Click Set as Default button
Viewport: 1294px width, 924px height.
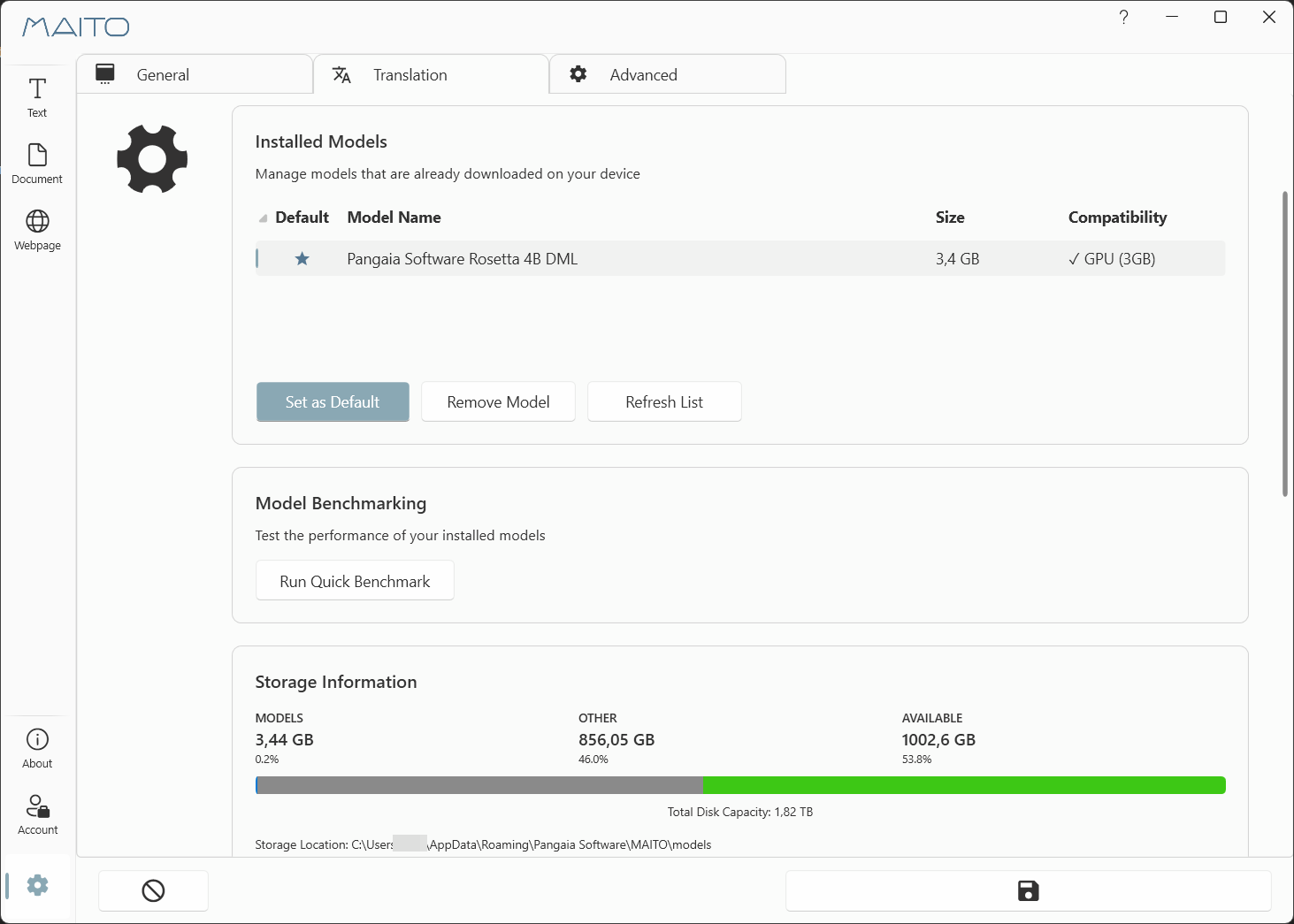click(333, 401)
